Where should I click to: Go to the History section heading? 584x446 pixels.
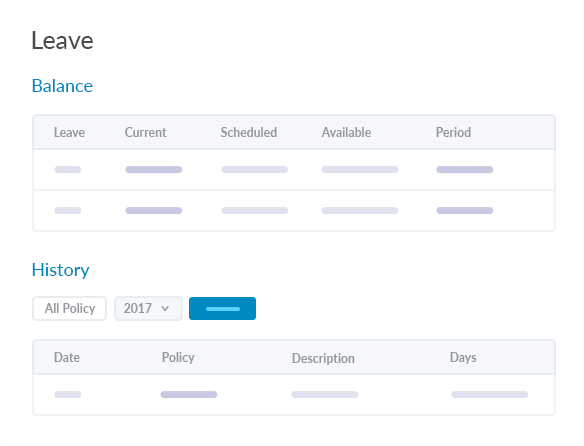61,270
